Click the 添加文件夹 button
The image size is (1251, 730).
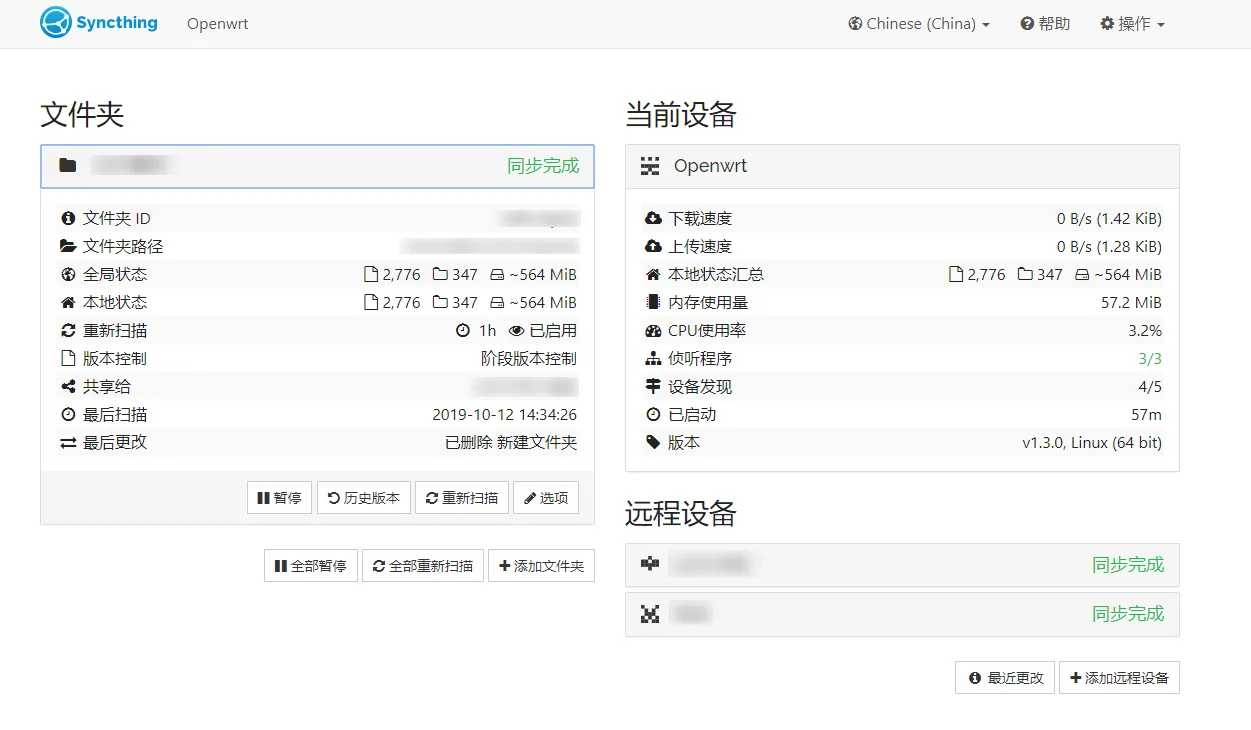click(x=541, y=566)
